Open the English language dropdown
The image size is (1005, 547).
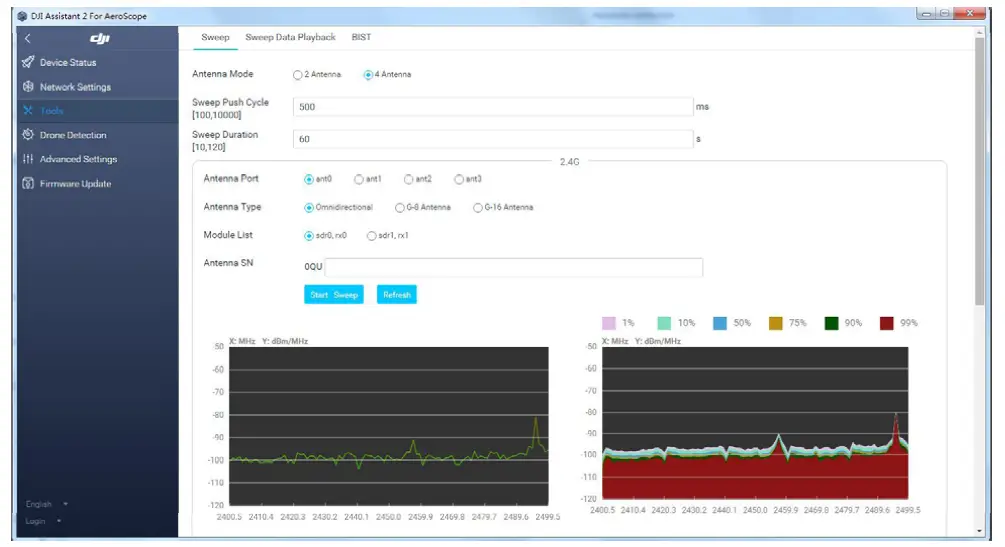pos(47,504)
